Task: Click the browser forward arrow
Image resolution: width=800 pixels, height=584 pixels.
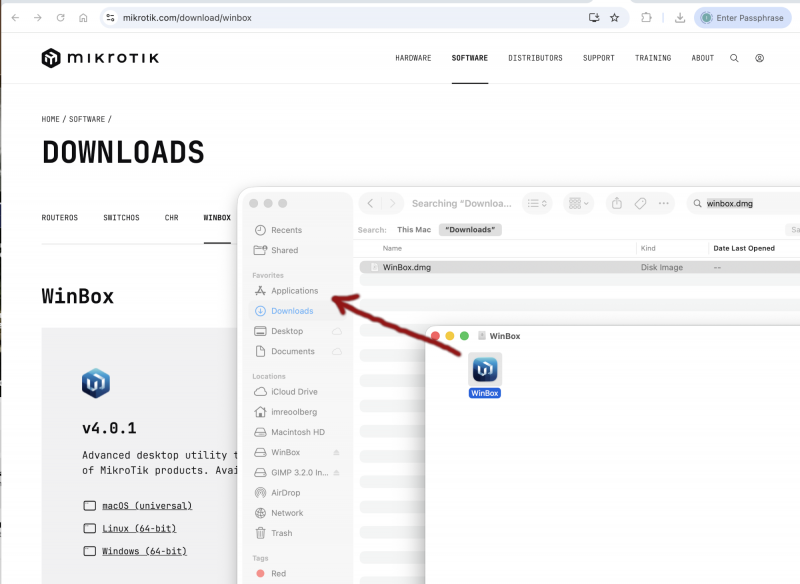Action: 38,18
